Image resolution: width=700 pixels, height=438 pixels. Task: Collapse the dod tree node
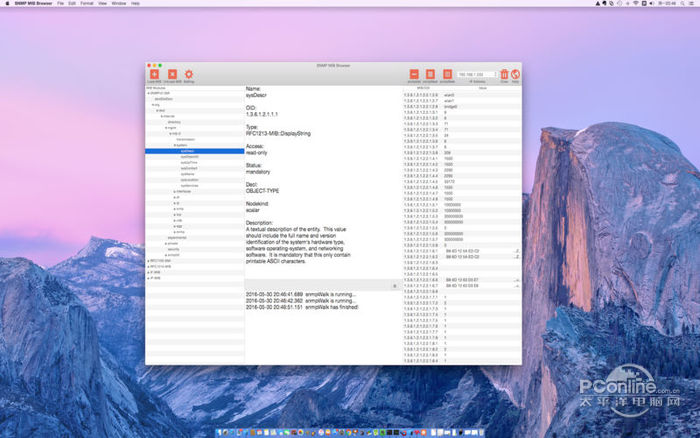pos(157,110)
